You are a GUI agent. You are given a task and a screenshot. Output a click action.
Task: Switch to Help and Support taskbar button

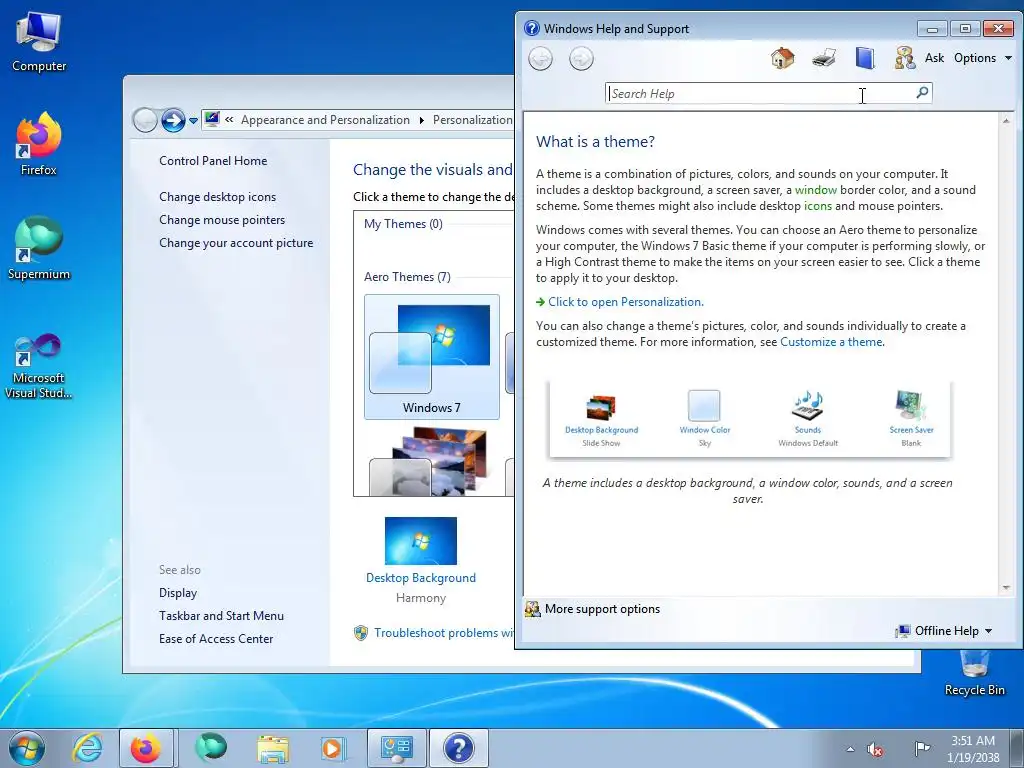pos(459,748)
